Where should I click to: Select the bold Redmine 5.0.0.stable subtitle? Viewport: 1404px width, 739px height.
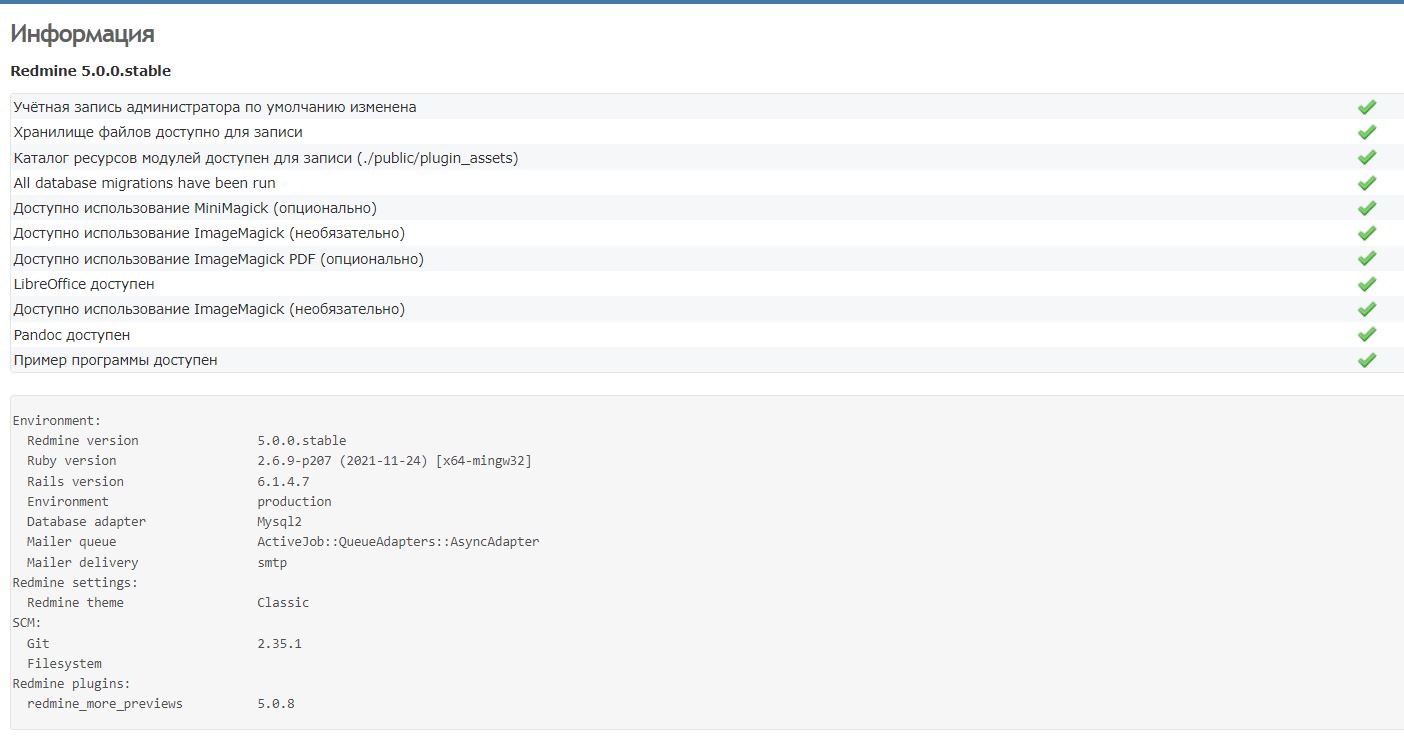[x=90, y=71]
